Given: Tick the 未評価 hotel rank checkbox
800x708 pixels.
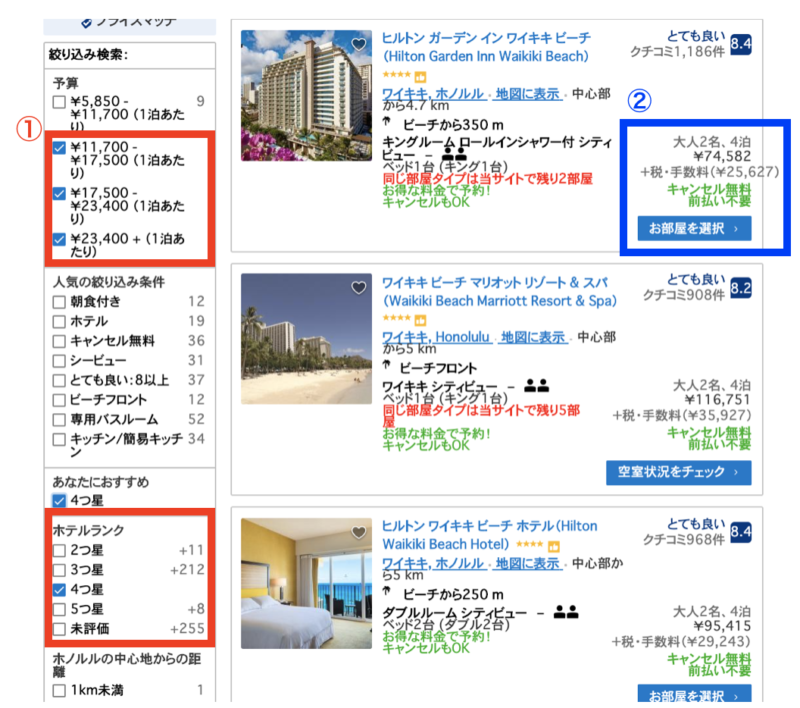Looking at the screenshot, I should tap(59, 629).
